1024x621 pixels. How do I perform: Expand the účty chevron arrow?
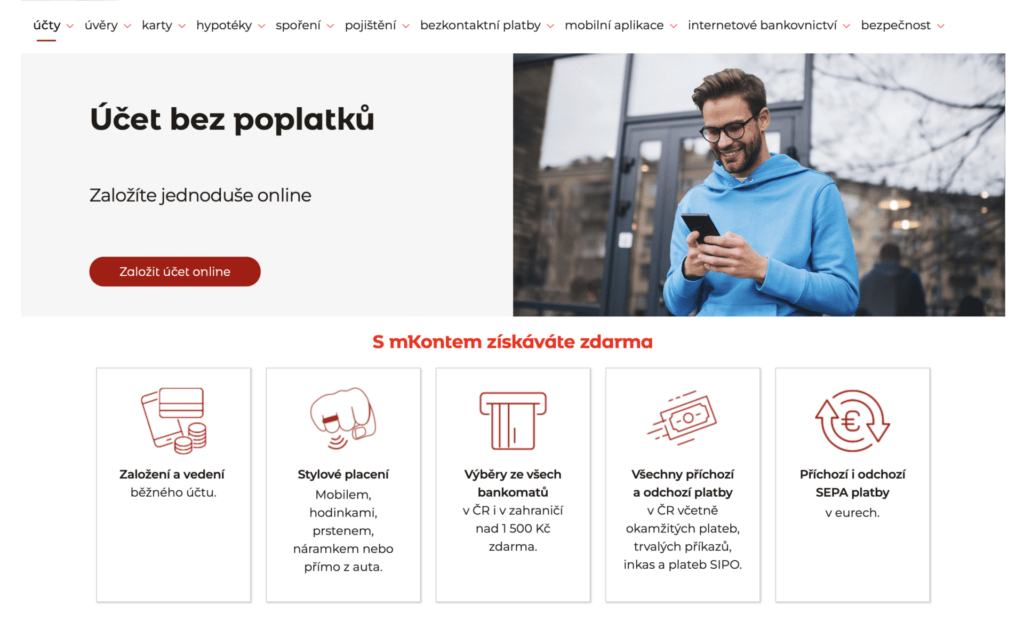click(70, 26)
